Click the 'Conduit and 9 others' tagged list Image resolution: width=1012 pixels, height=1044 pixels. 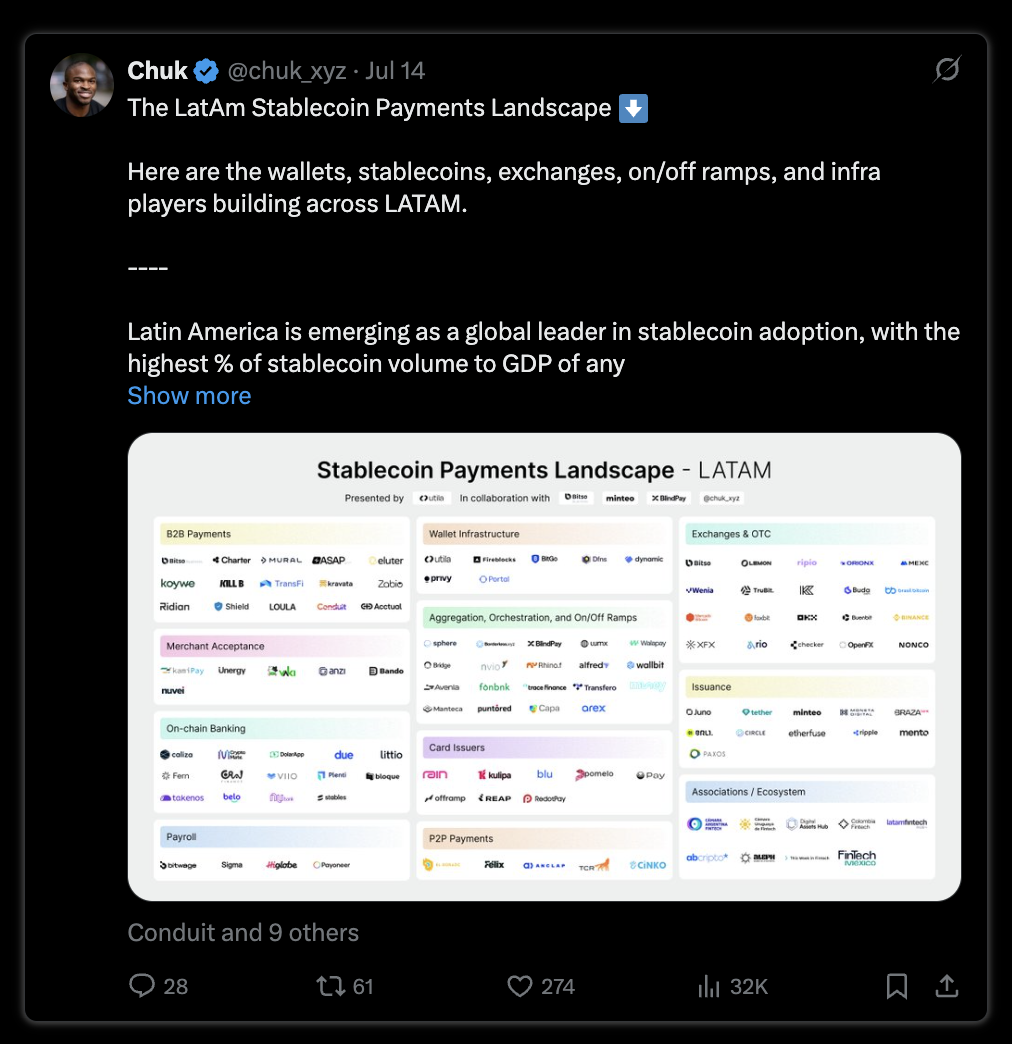tap(243, 933)
